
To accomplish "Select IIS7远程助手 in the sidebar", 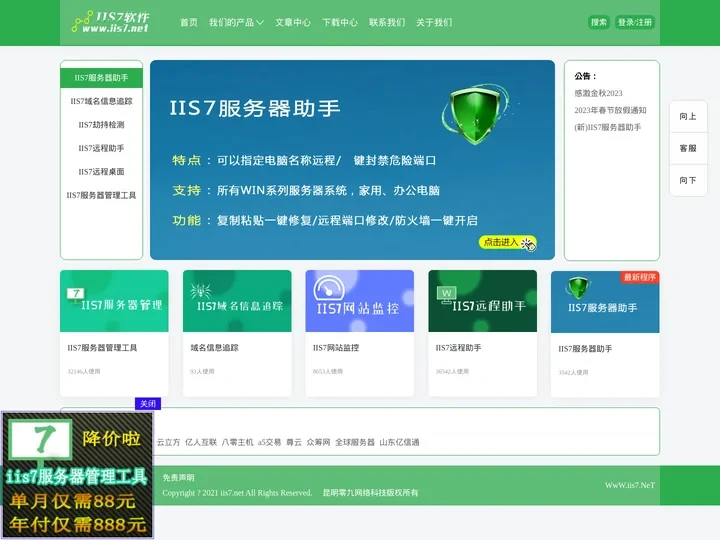I will (101, 148).
